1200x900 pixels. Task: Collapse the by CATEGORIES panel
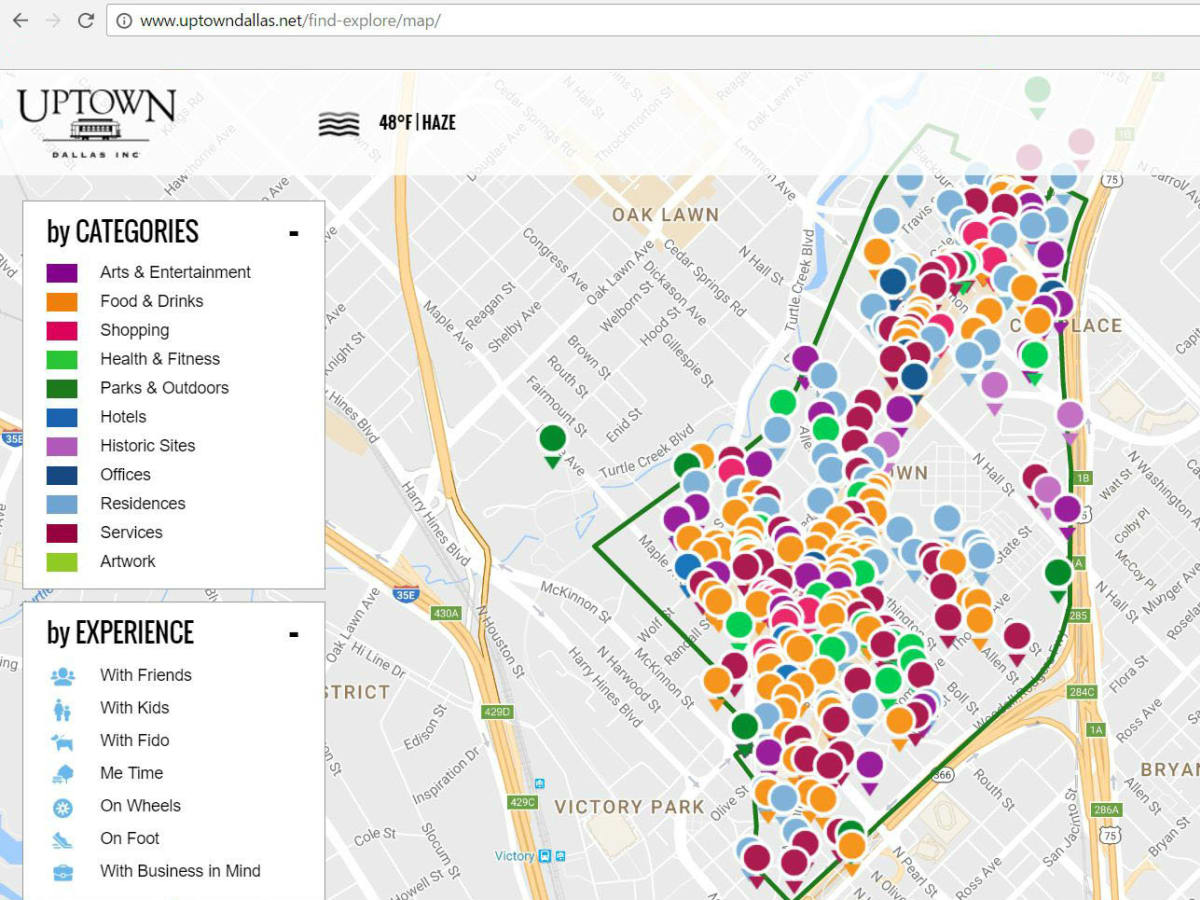(293, 232)
